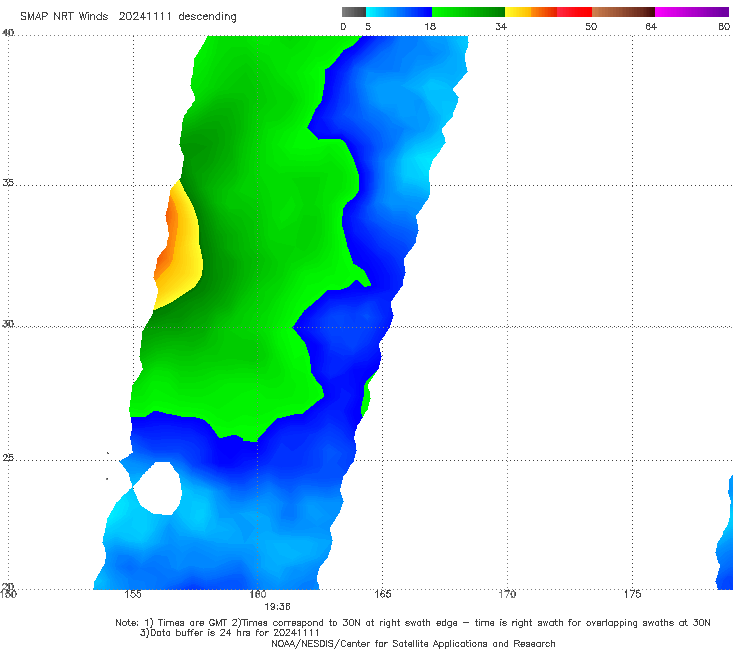Click the white data gap in the swath near 24N
Viewport: 740px width, 650px height.
tap(160, 489)
